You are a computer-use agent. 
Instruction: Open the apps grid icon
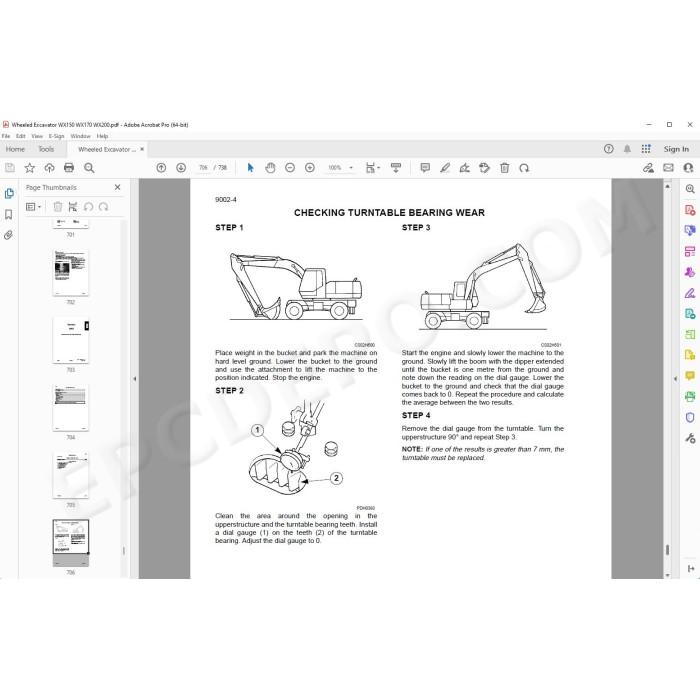pyautogui.click(x=646, y=149)
